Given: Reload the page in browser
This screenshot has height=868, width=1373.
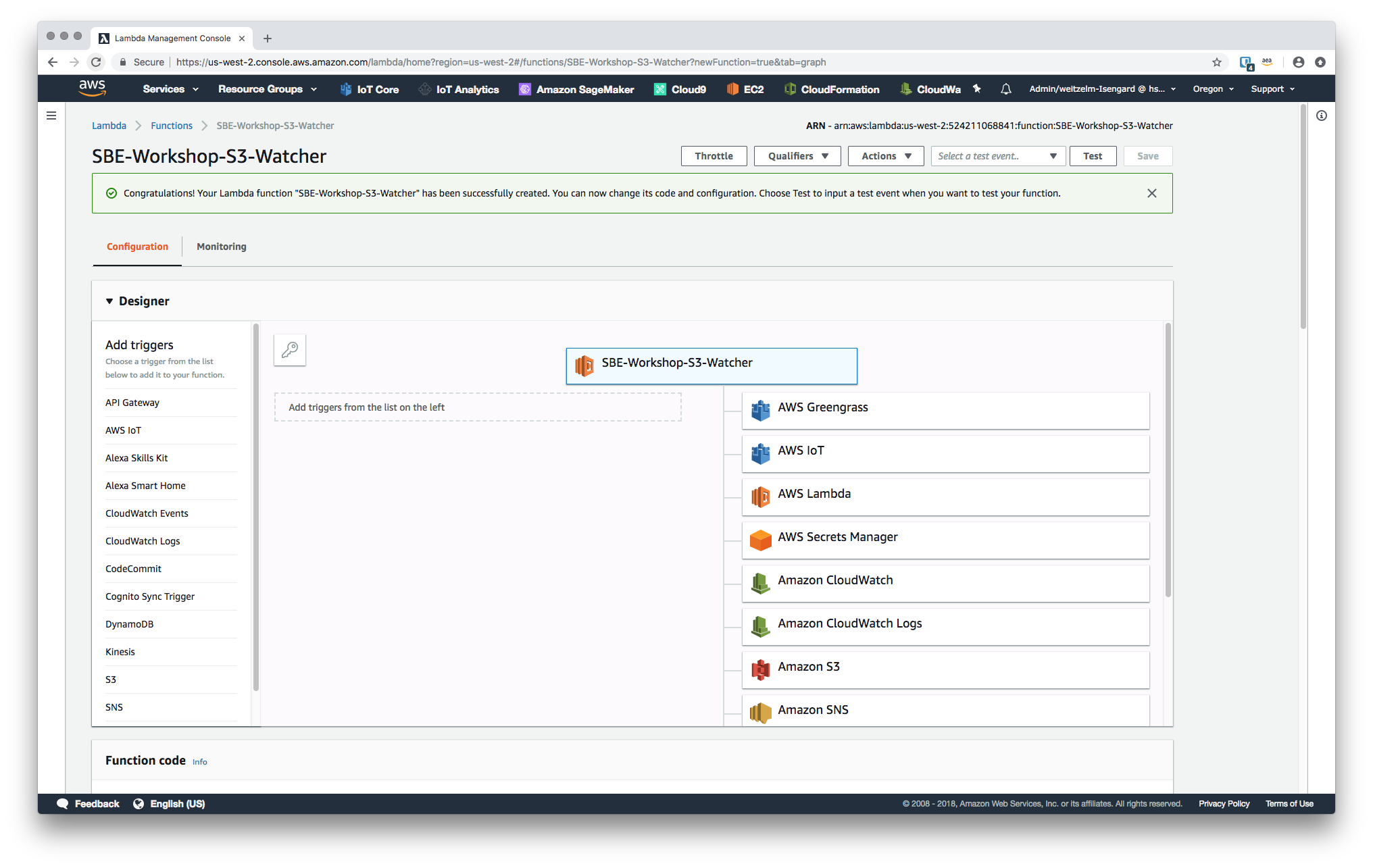Looking at the screenshot, I should (x=96, y=62).
